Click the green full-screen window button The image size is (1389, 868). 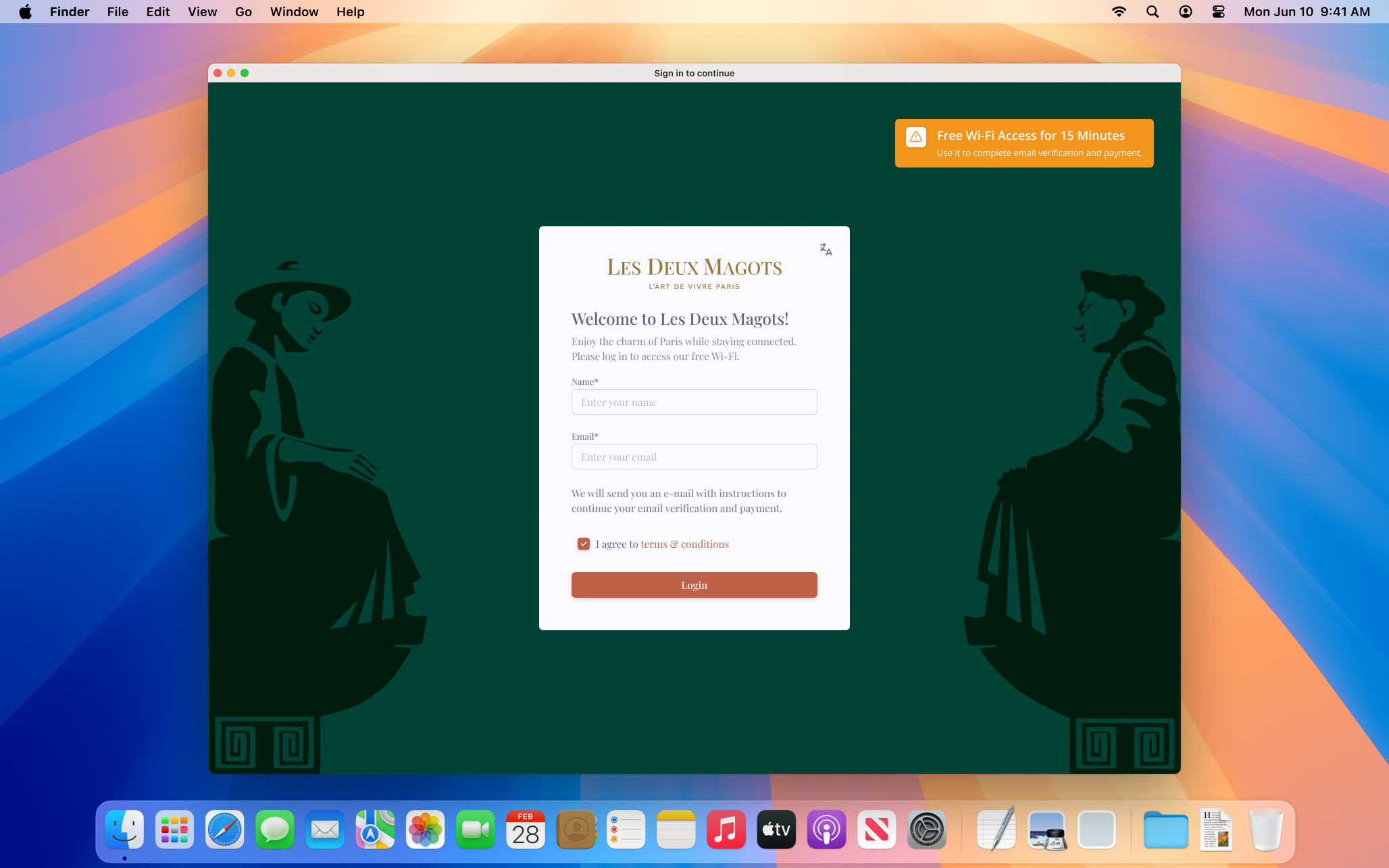[x=245, y=73]
